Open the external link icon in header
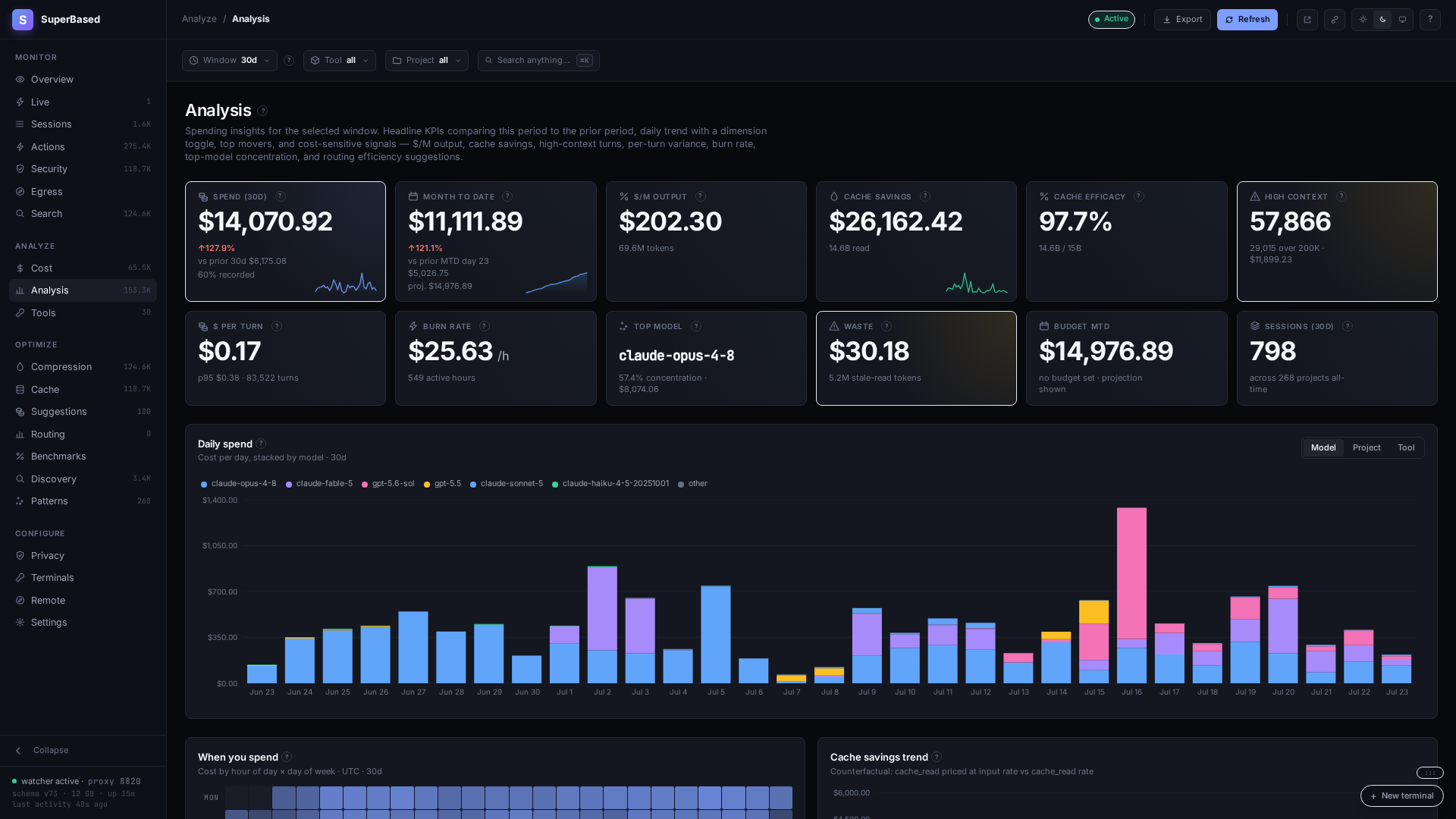 point(1307,20)
